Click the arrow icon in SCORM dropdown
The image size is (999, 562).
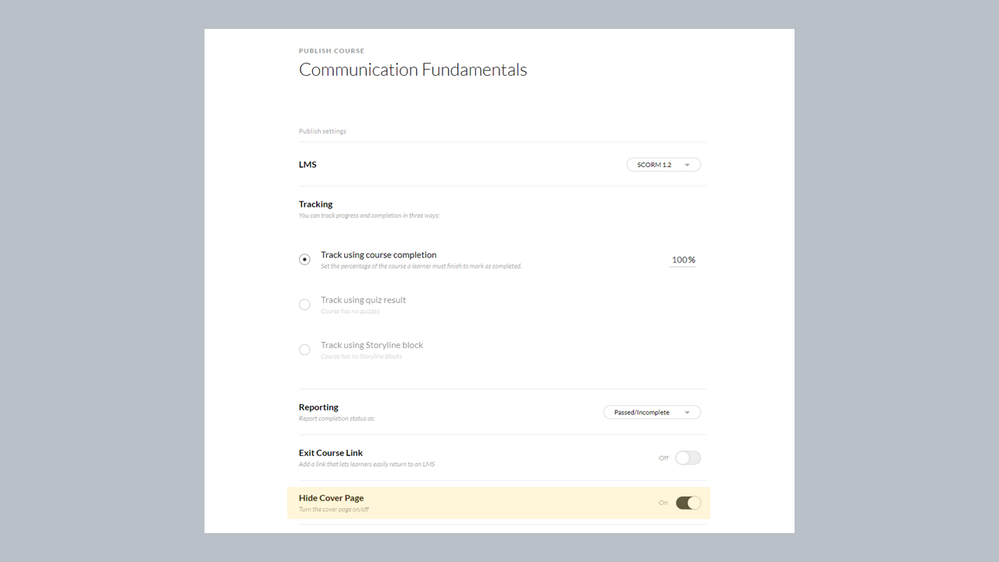(687, 165)
